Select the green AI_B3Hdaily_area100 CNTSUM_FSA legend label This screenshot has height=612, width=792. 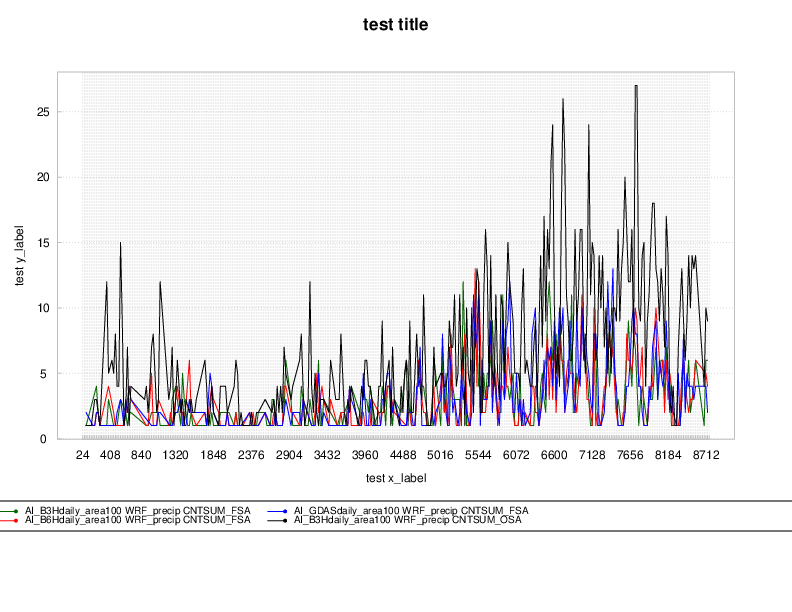(x=137, y=511)
